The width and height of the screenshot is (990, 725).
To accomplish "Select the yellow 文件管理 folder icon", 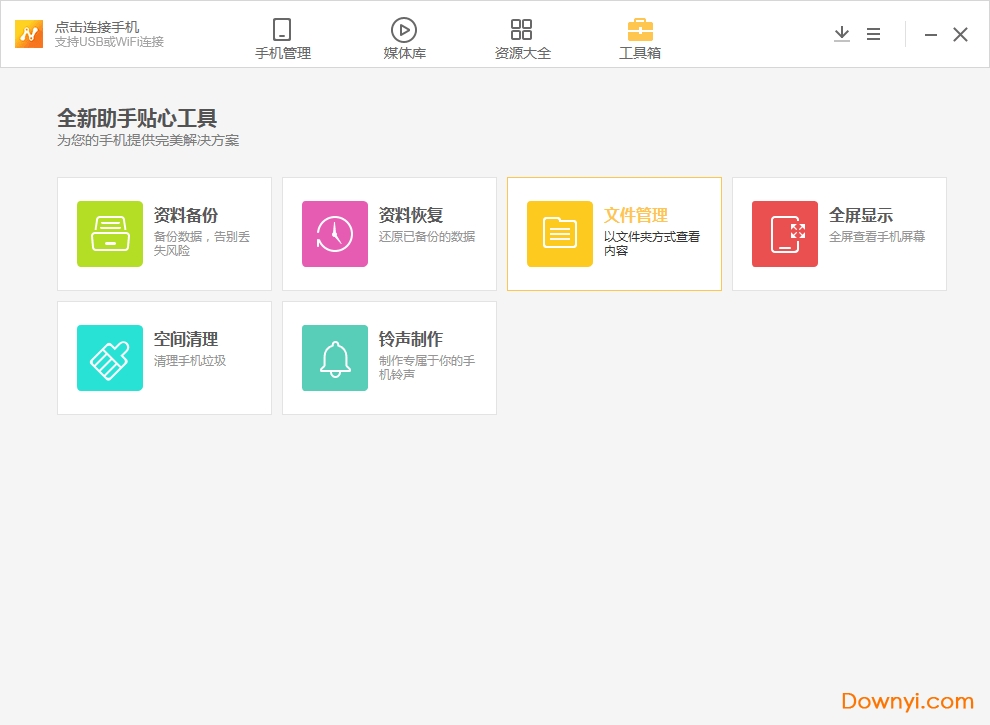I will coord(560,234).
